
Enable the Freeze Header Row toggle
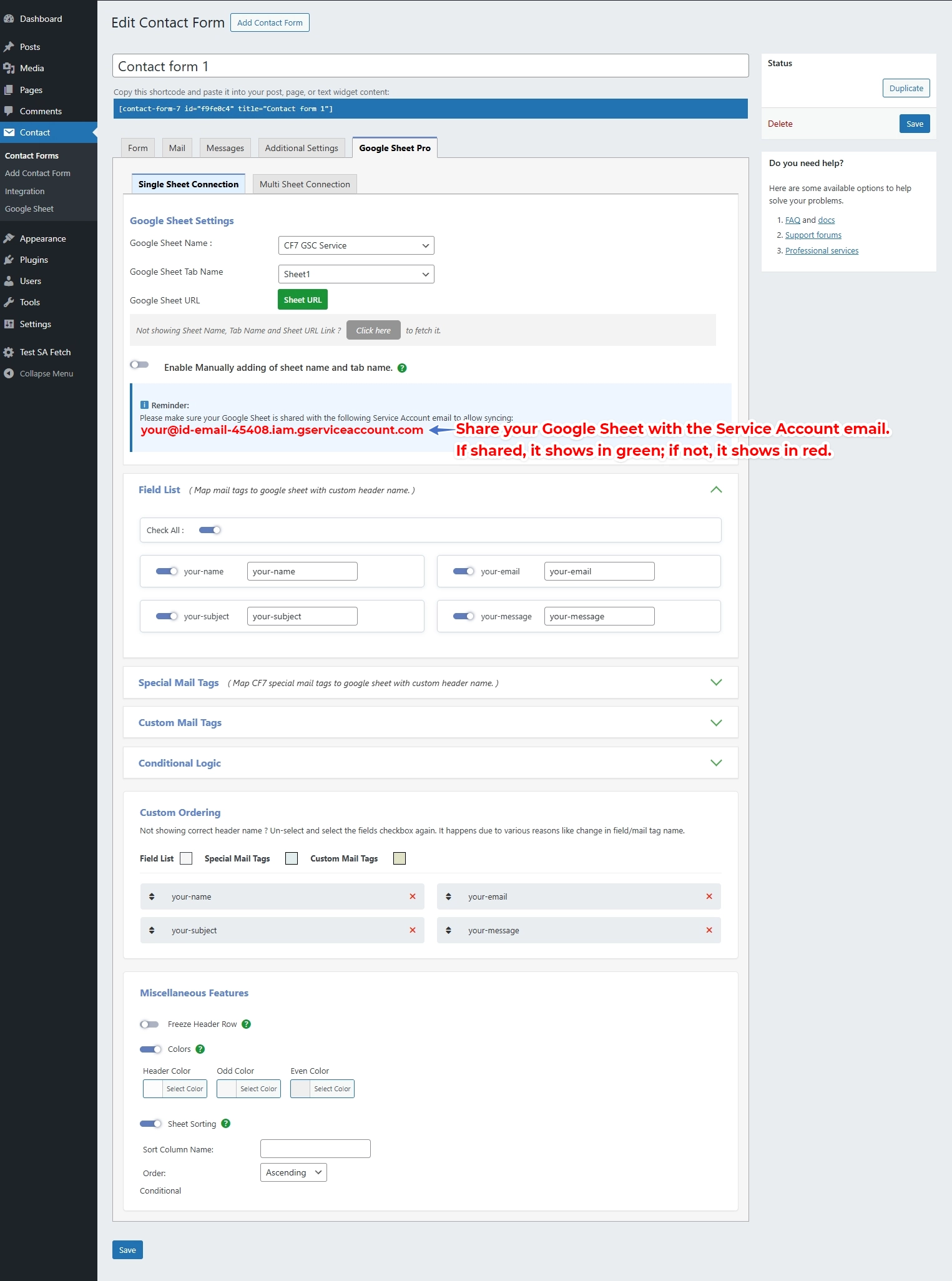pyautogui.click(x=149, y=1024)
